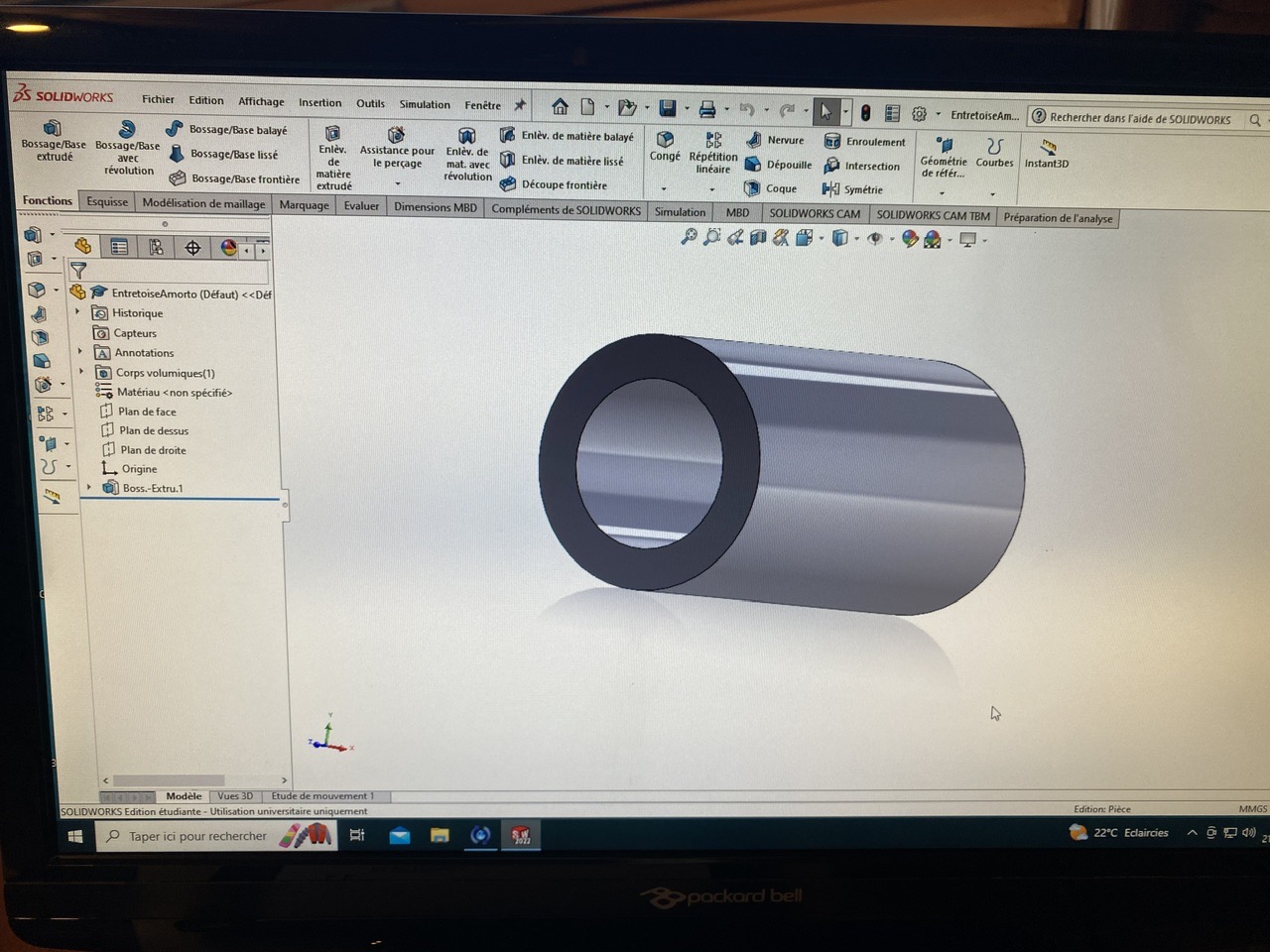Click the Congé fillet tool
1270x952 pixels.
(x=665, y=146)
